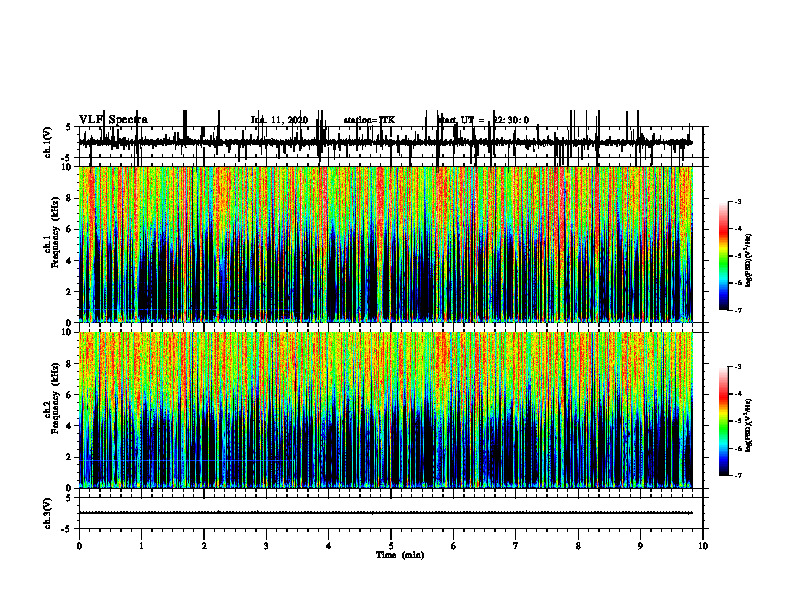Click the '-3' value on ch.2 color bar
The width and height of the screenshot is (792, 612).
pos(738,367)
